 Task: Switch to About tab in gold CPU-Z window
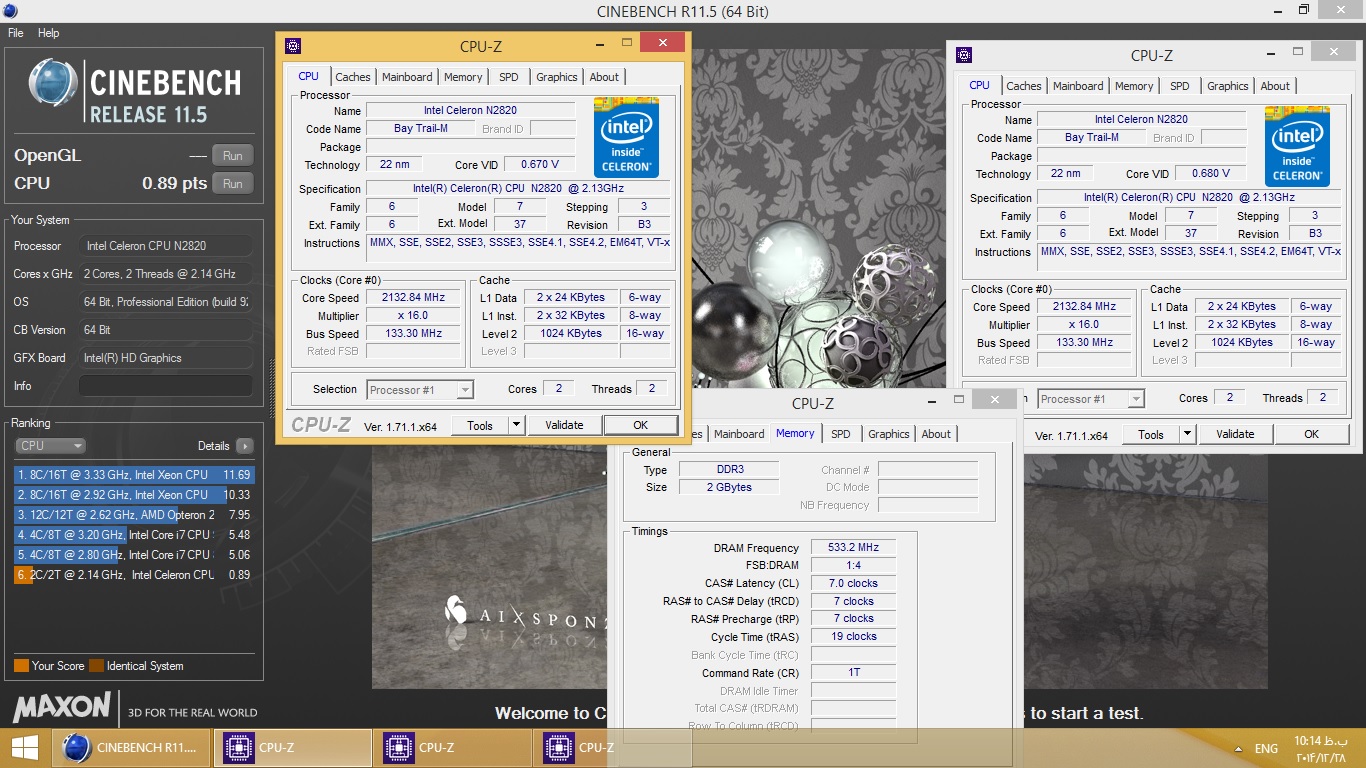pos(604,77)
